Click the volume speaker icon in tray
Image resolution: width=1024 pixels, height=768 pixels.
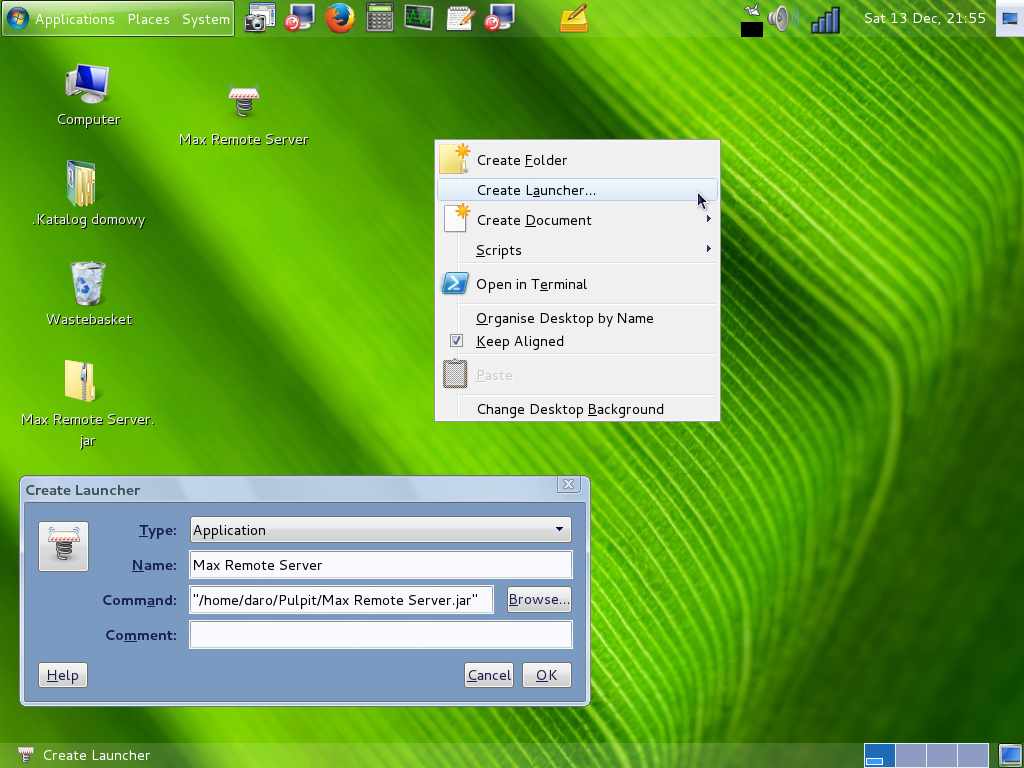pos(783,19)
